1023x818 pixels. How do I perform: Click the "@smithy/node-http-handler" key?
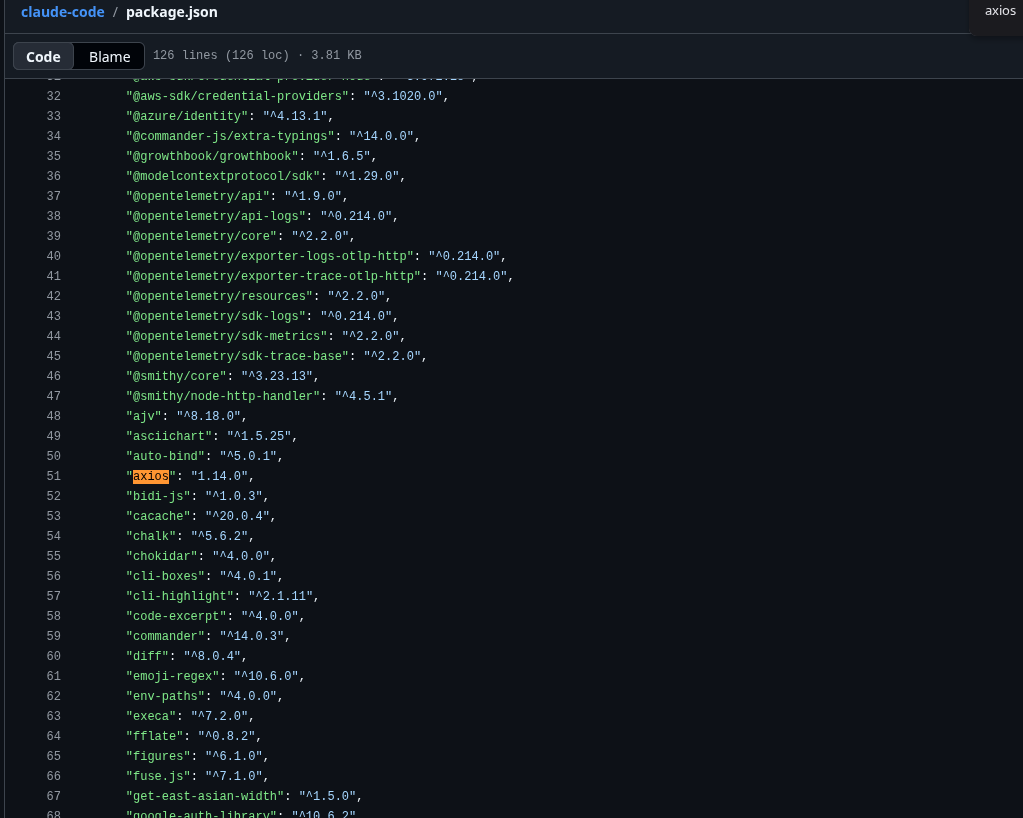pyautogui.click(x=223, y=396)
